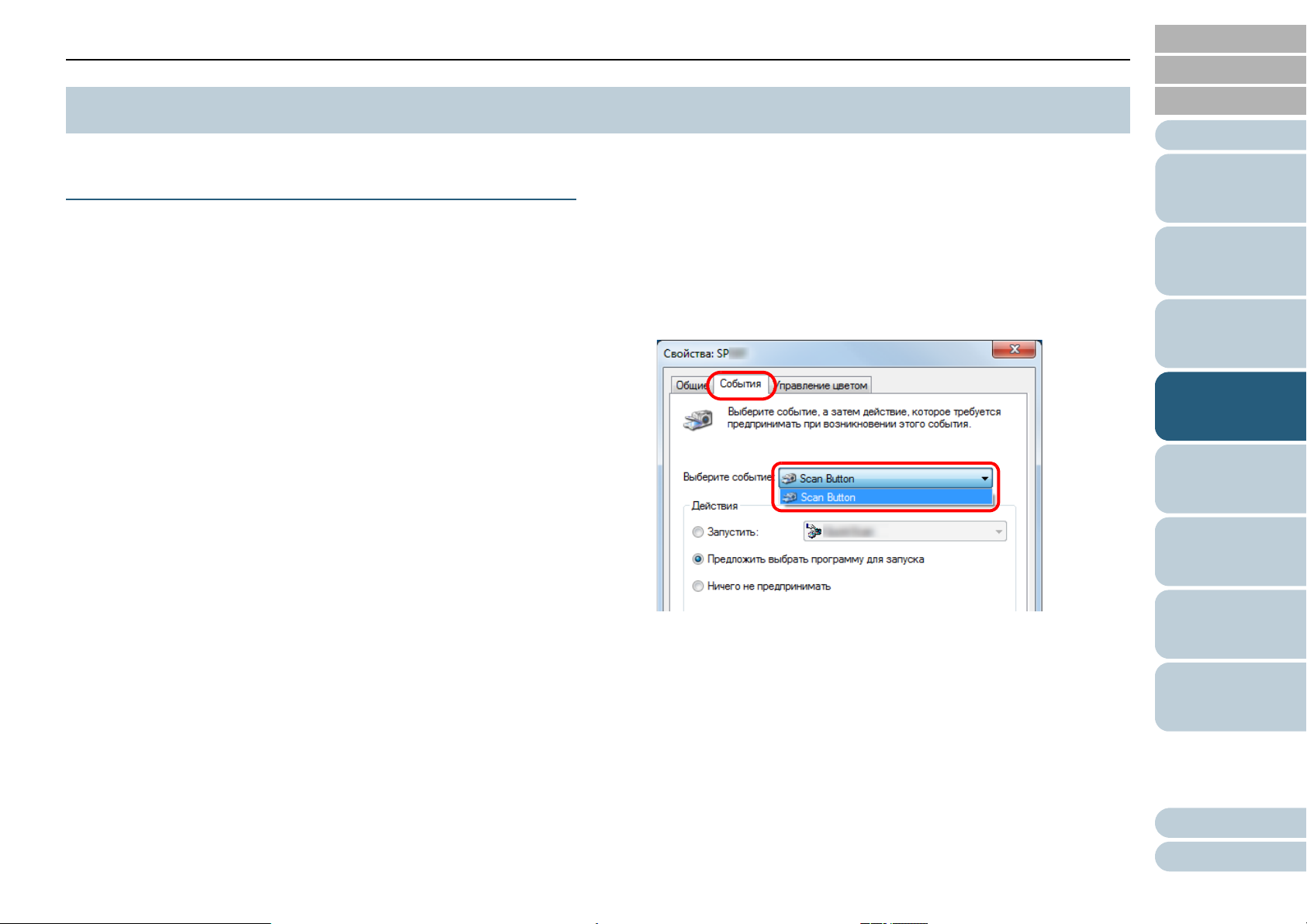Switch to the События tab

[x=741, y=384]
